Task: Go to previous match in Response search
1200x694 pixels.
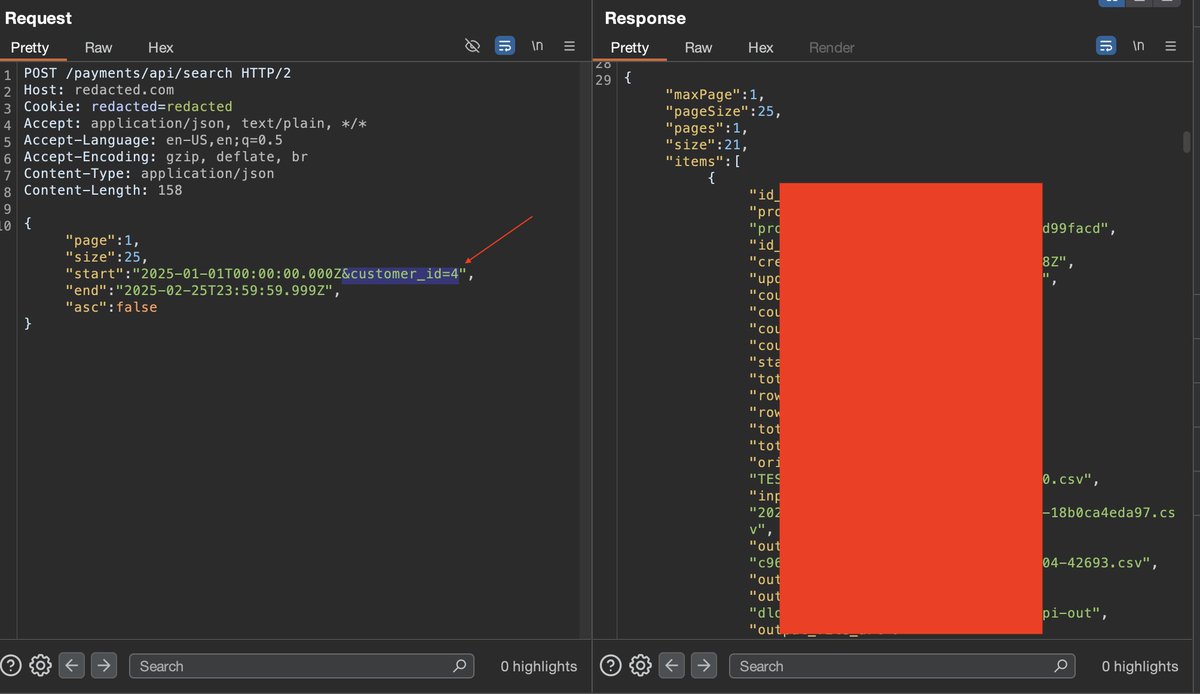Action: tap(671, 665)
